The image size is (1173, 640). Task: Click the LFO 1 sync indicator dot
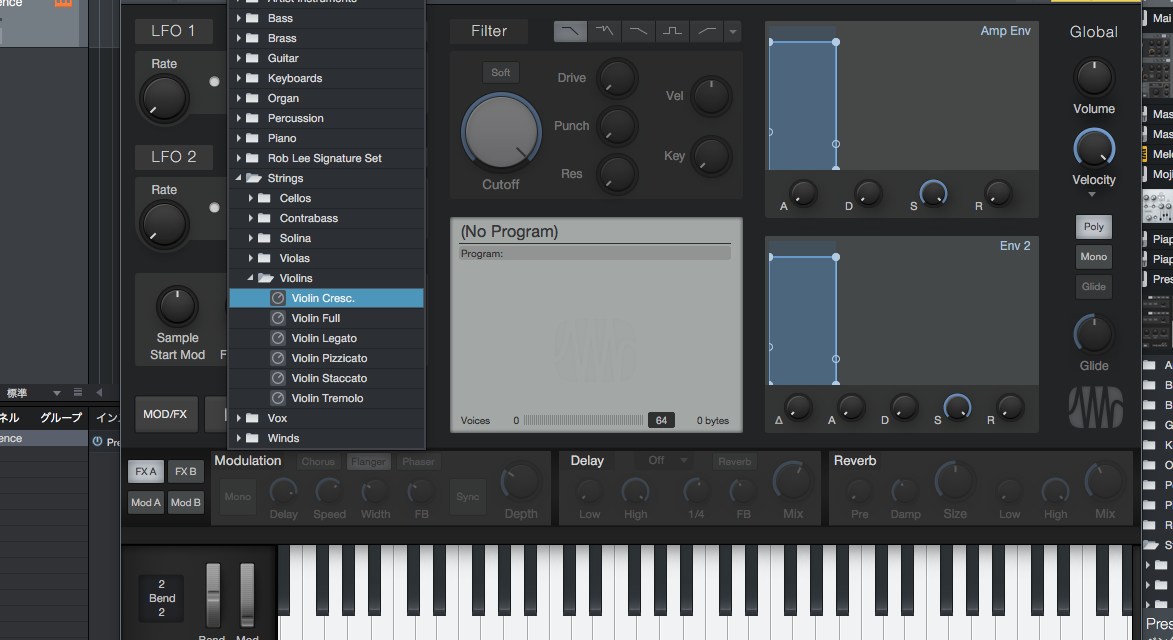pyautogui.click(x=215, y=81)
